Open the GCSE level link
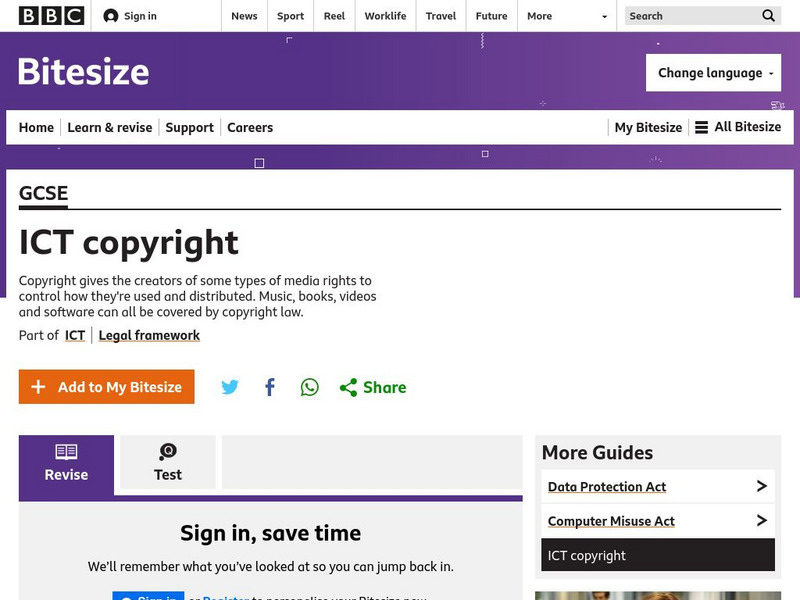The width and height of the screenshot is (800, 600). (x=43, y=193)
